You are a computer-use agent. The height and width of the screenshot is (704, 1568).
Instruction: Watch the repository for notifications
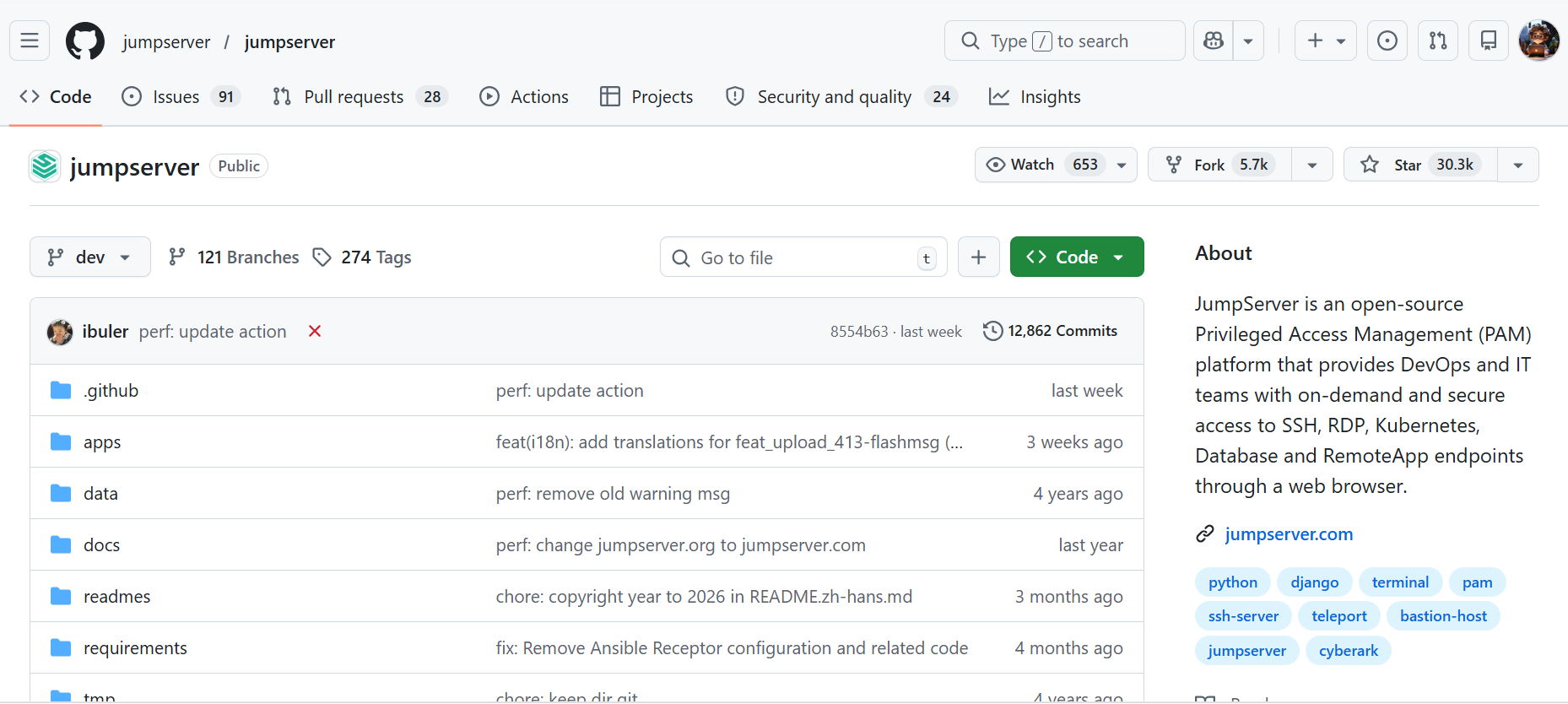[x=1043, y=165]
